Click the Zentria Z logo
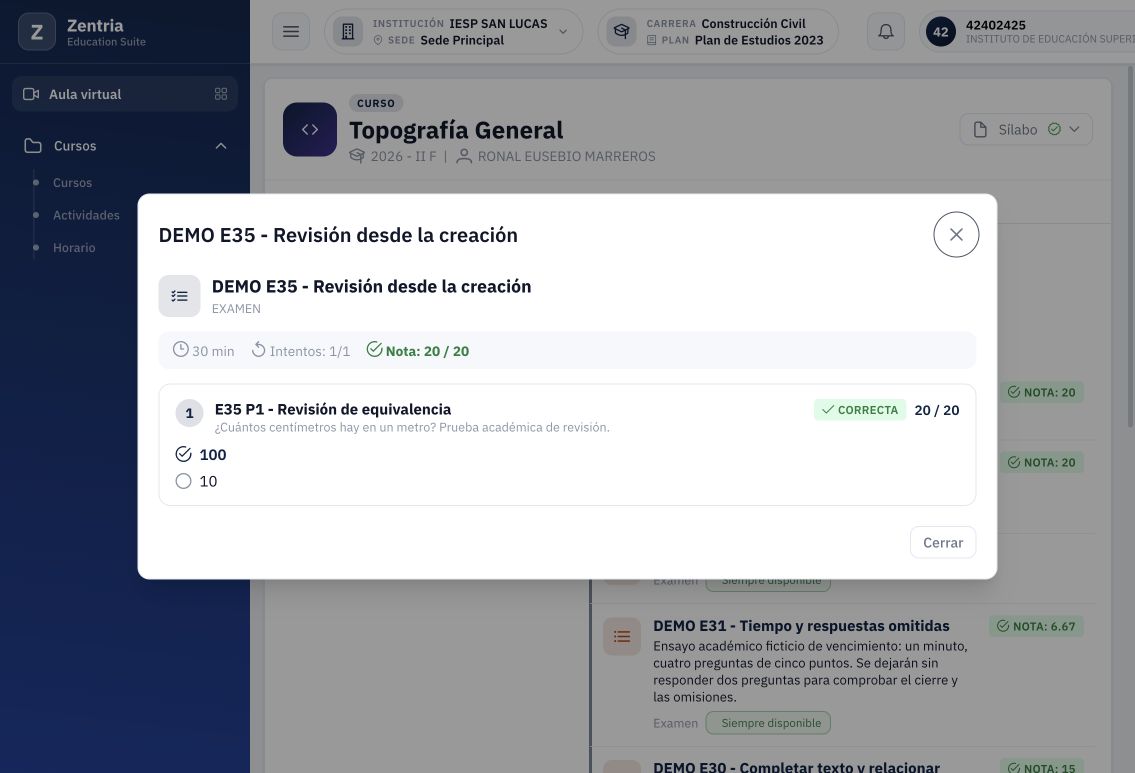The image size is (1135, 773). coord(37,32)
